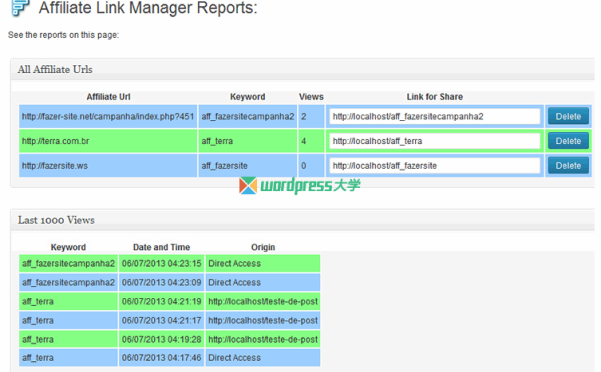Image resolution: width=601 pixels, height=372 pixels.
Task: Open the terra.com.br affiliate URL
Action: click(x=55, y=141)
